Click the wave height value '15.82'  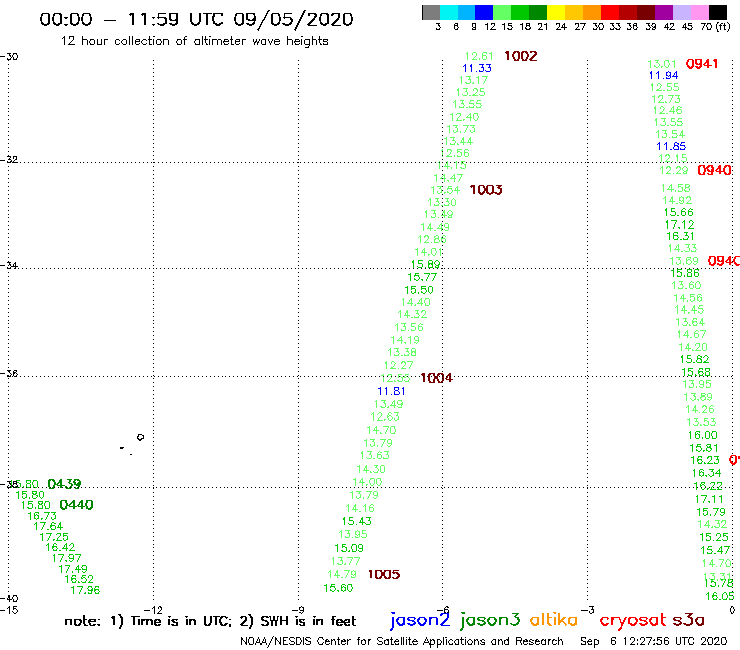point(695,359)
